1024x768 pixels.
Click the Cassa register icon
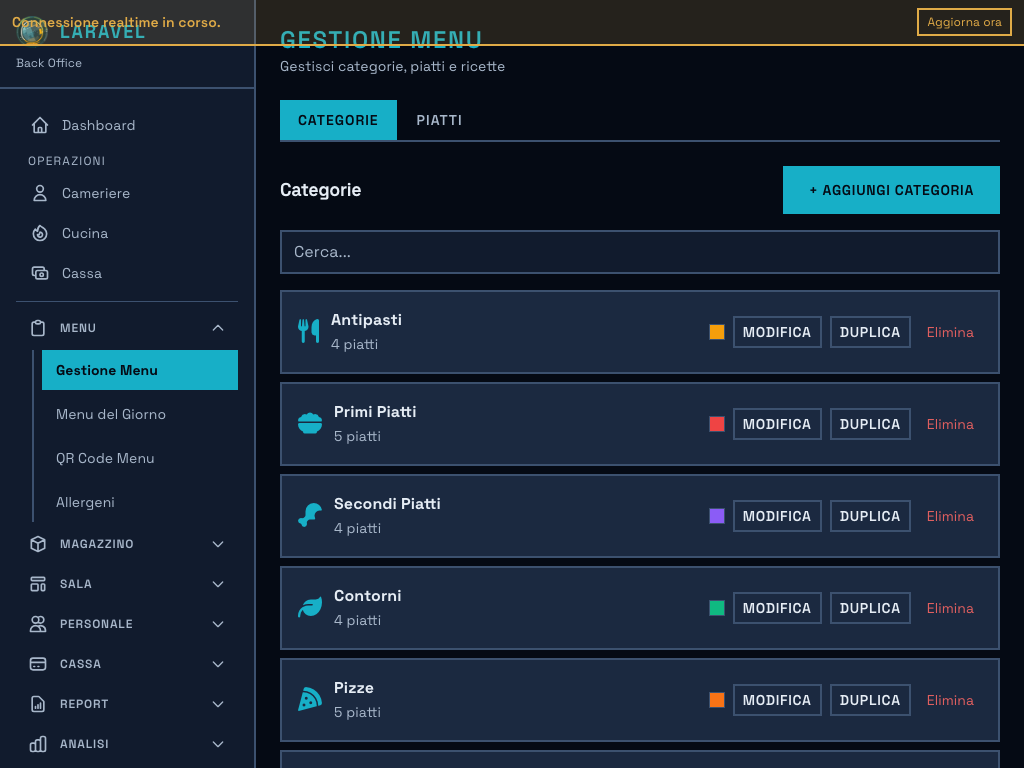tap(39, 273)
